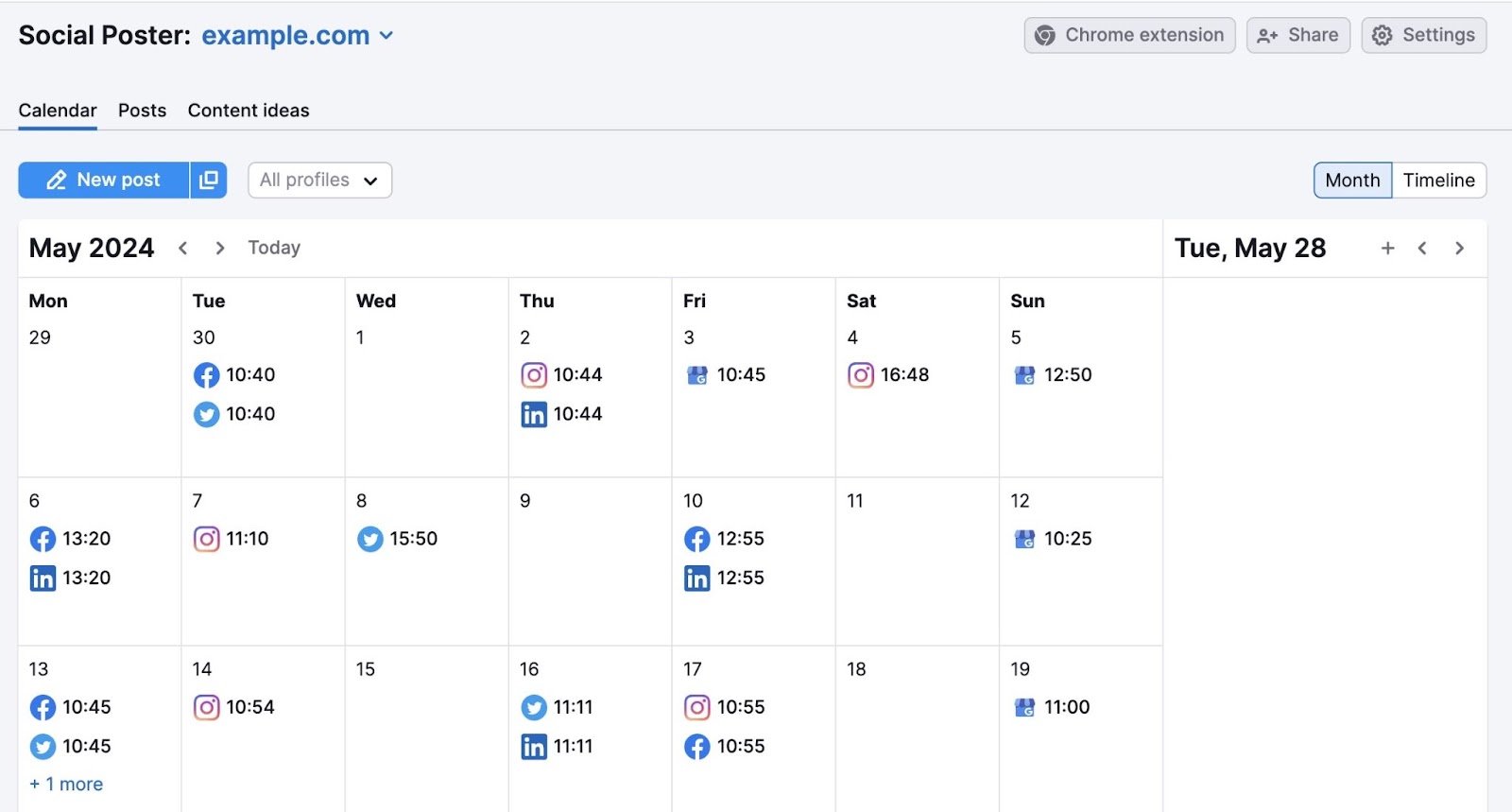Expand the All profiles dropdown

[x=319, y=181]
